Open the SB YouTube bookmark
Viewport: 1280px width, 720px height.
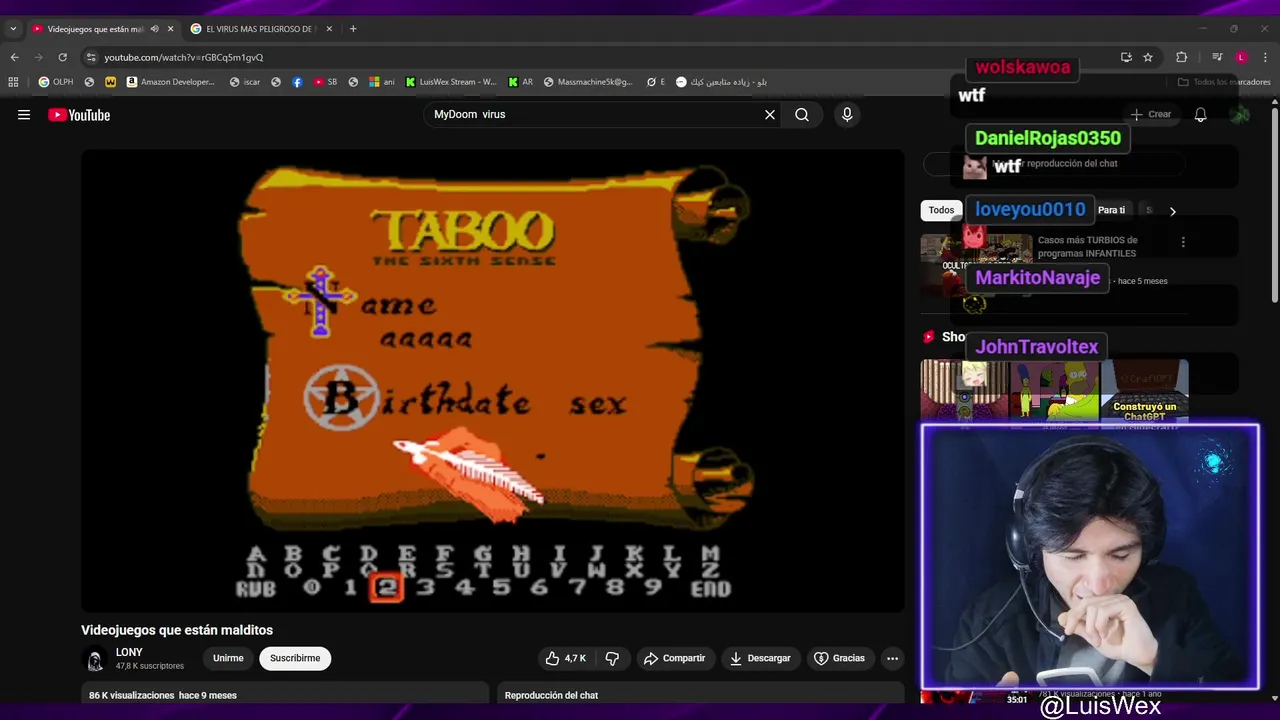325,82
